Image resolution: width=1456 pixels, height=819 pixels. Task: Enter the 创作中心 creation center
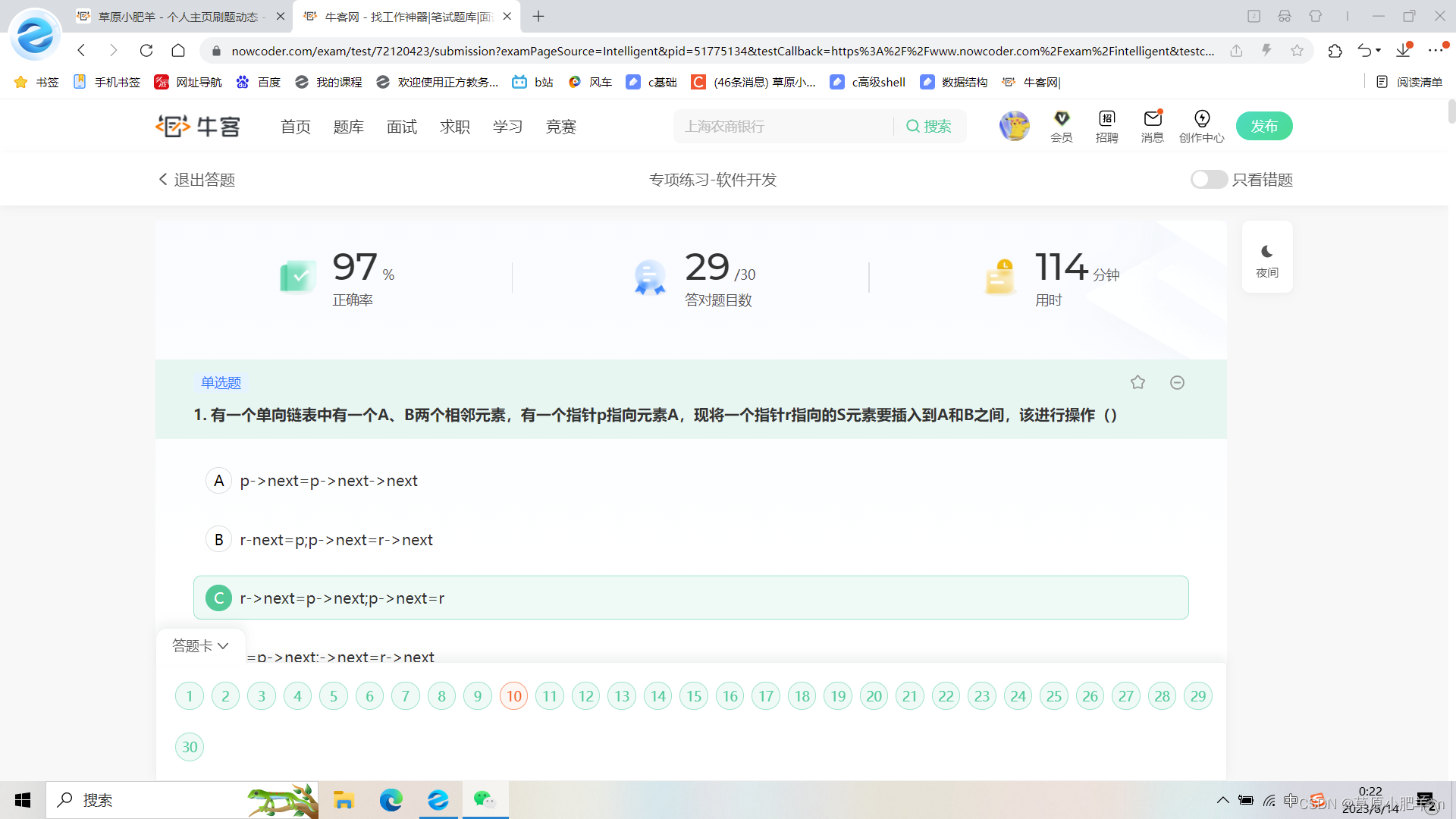[1201, 125]
